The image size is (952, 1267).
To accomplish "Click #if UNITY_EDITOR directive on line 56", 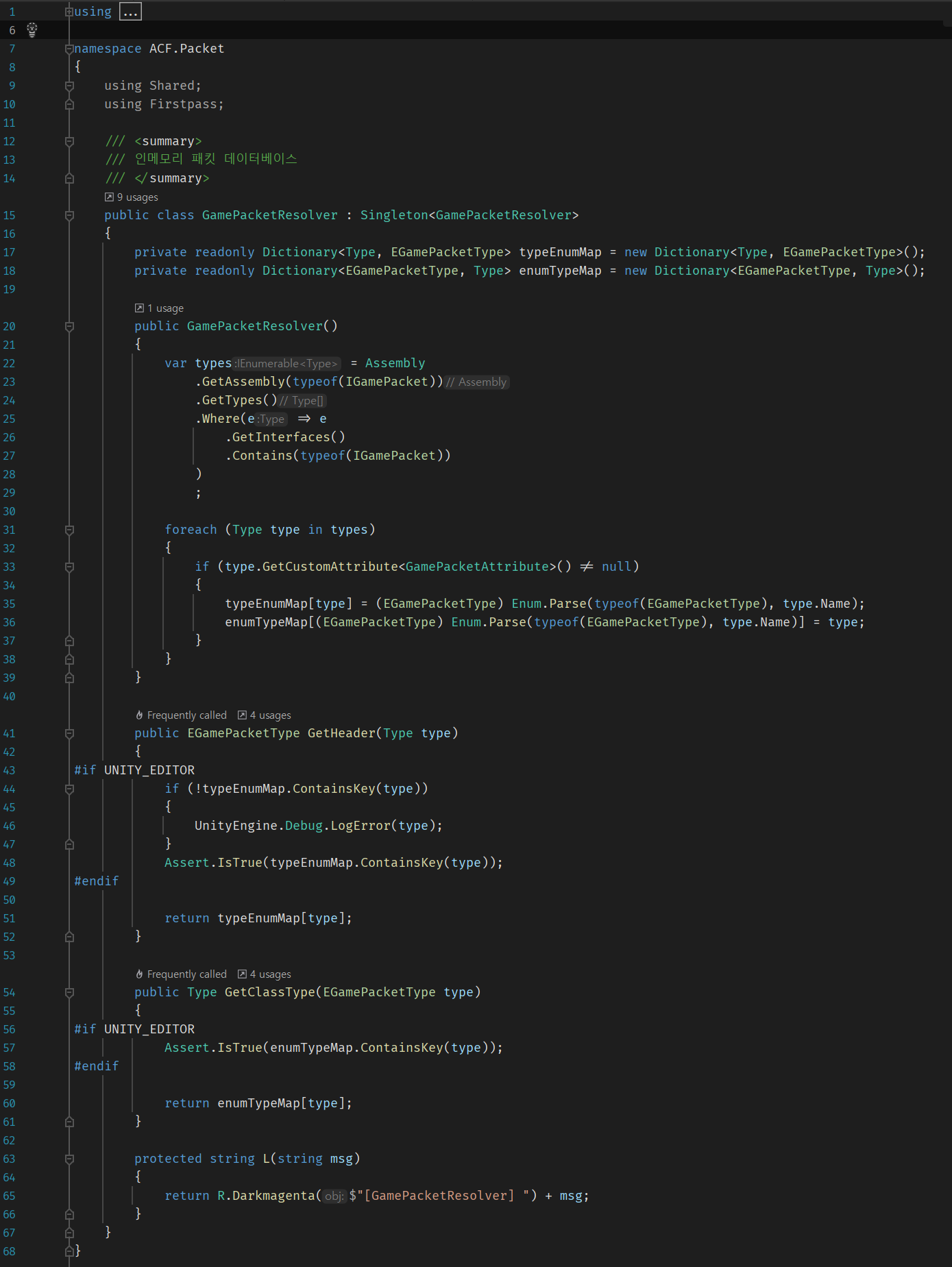I will pyautogui.click(x=134, y=1029).
